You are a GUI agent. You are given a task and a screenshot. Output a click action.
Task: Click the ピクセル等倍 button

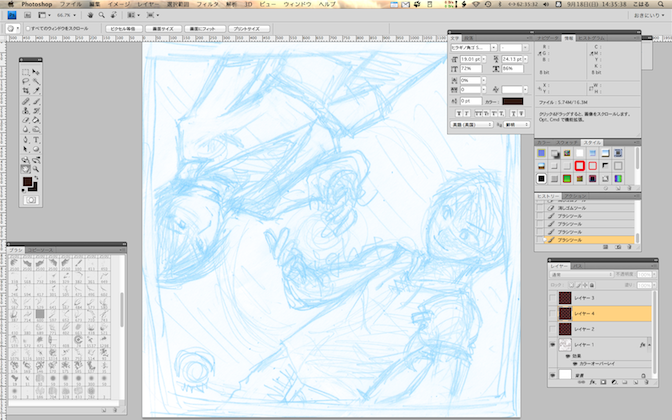[x=124, y=29]
